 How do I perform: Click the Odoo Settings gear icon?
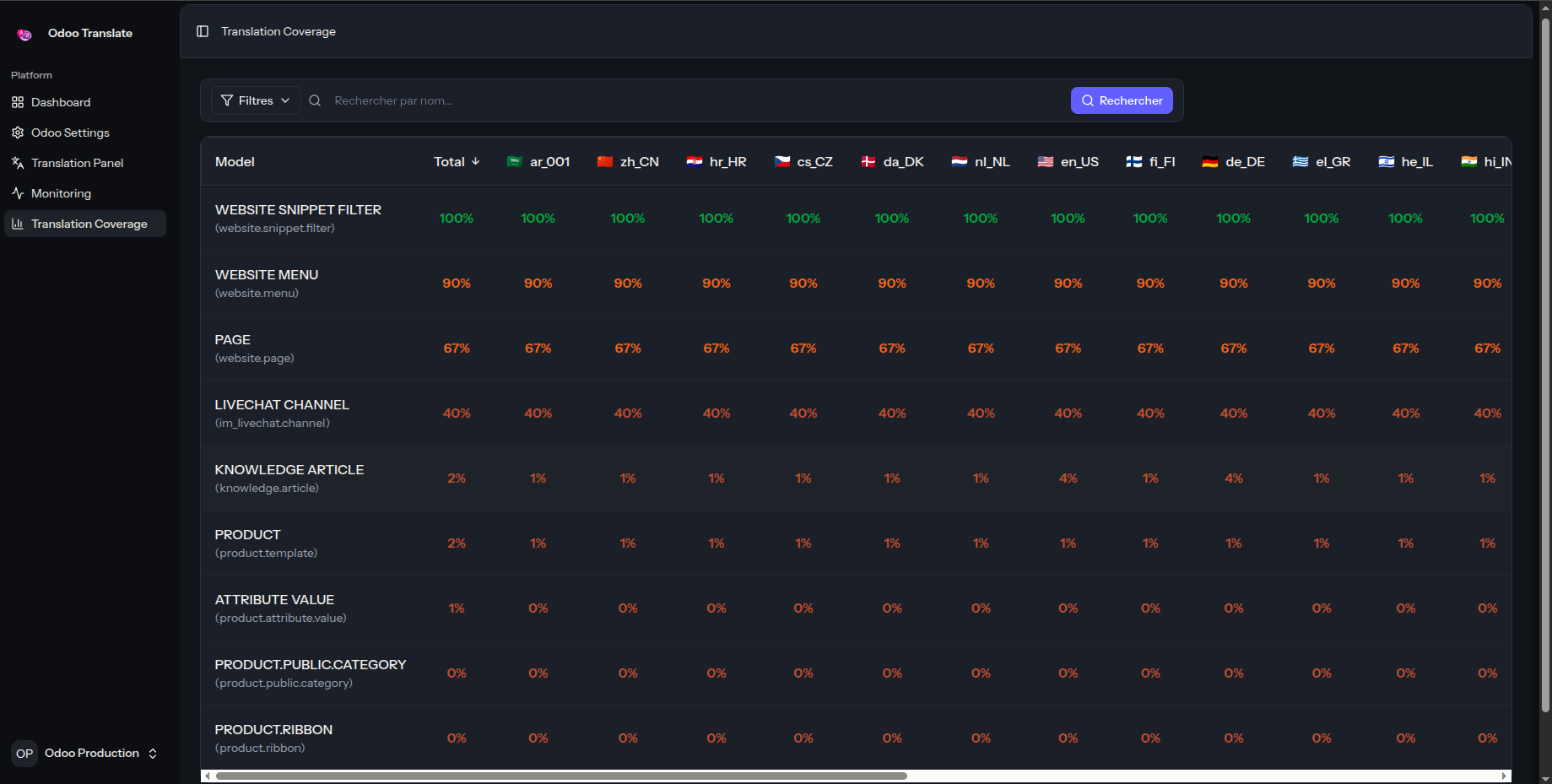tap(18, 132)
